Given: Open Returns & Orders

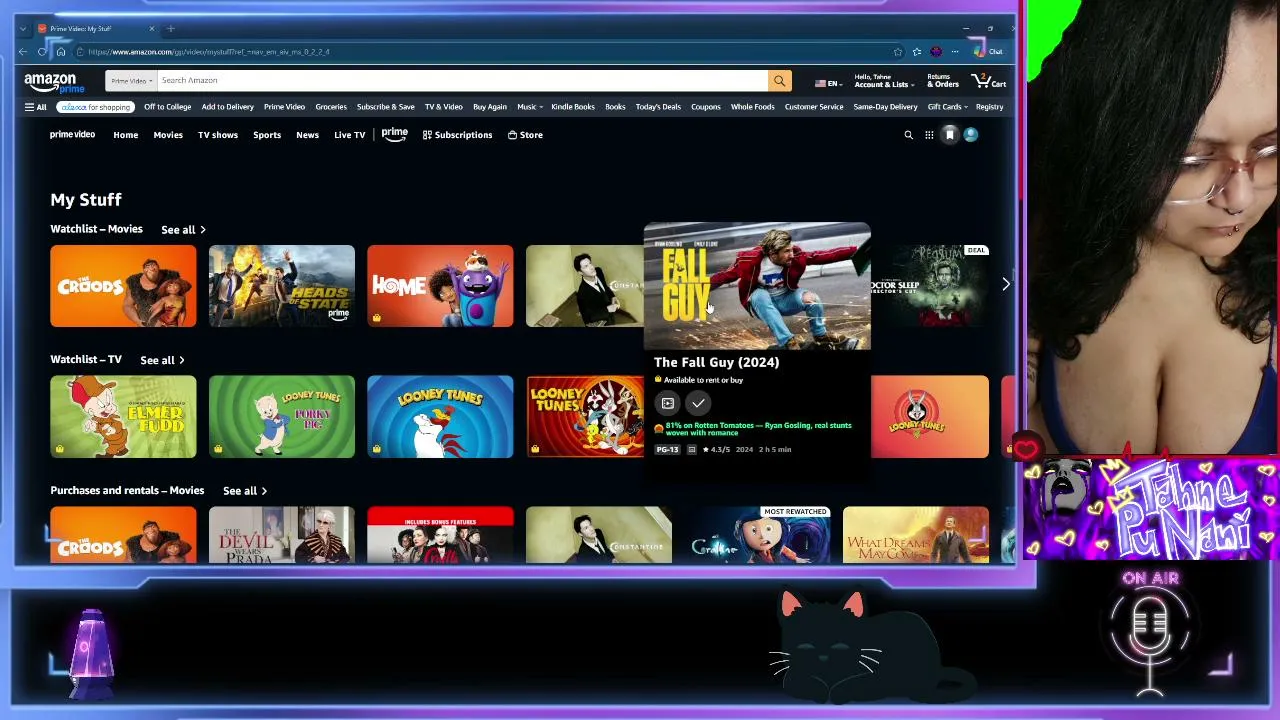Looking at the screenshot, I should 943,81.
